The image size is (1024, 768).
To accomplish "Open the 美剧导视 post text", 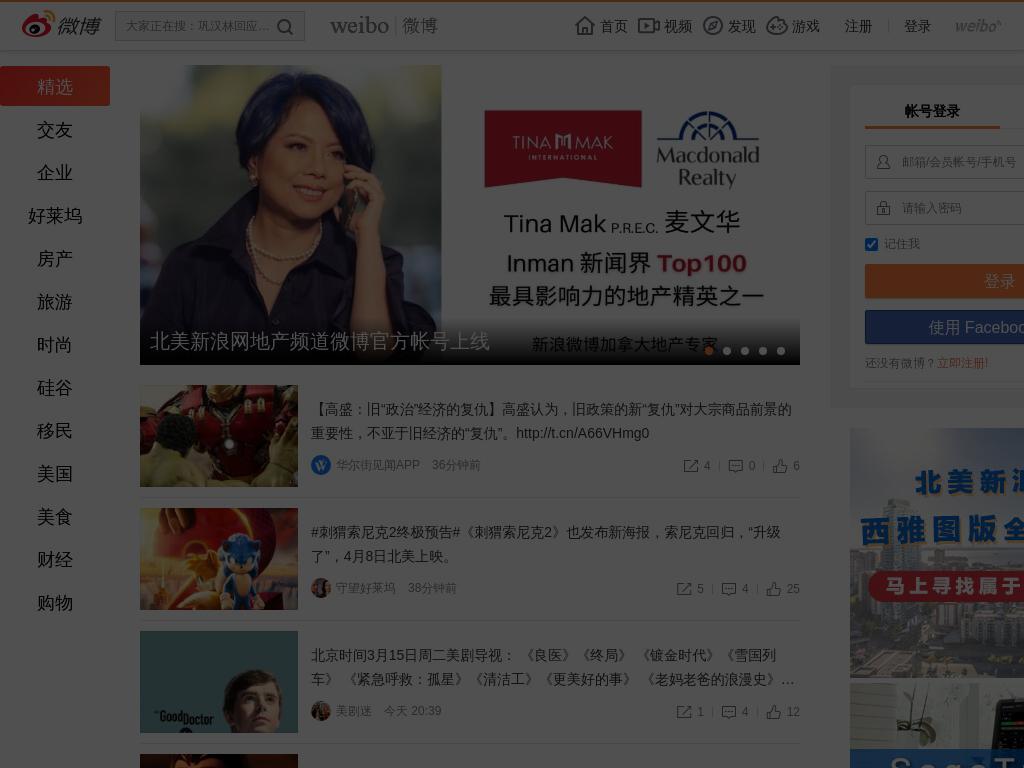I will pos(553,667).
